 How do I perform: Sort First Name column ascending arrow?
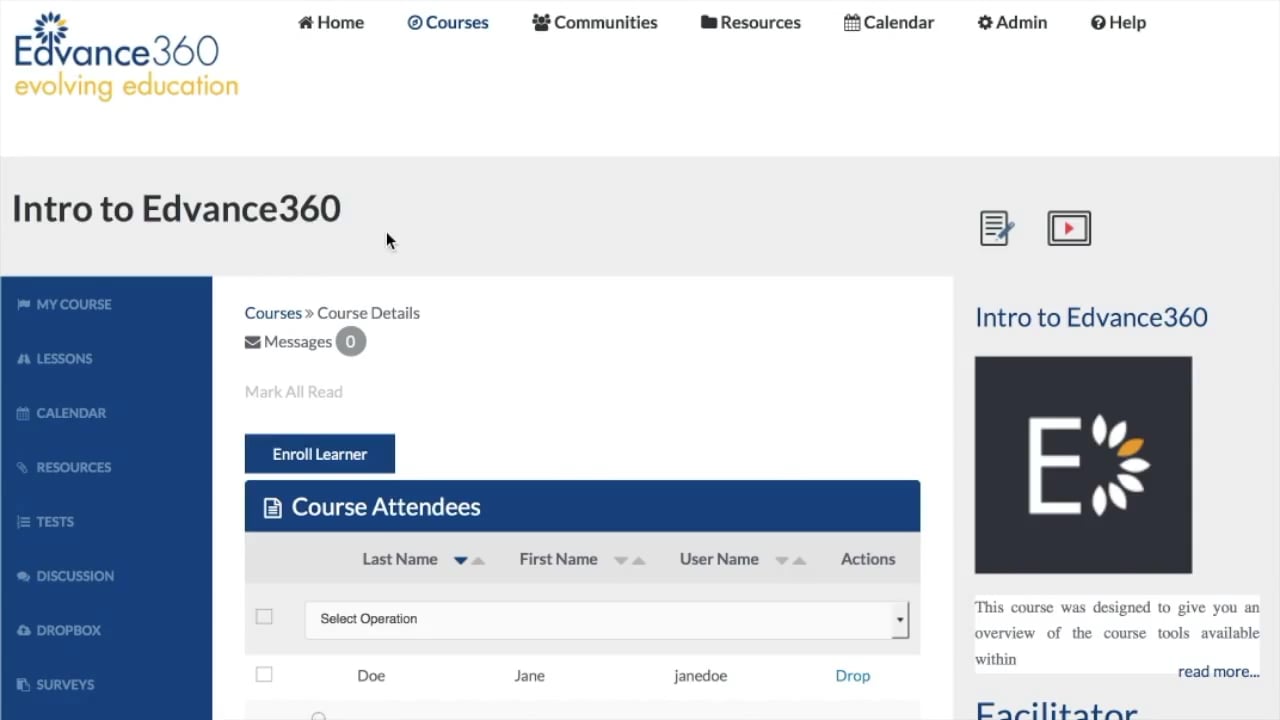[639, 560]
